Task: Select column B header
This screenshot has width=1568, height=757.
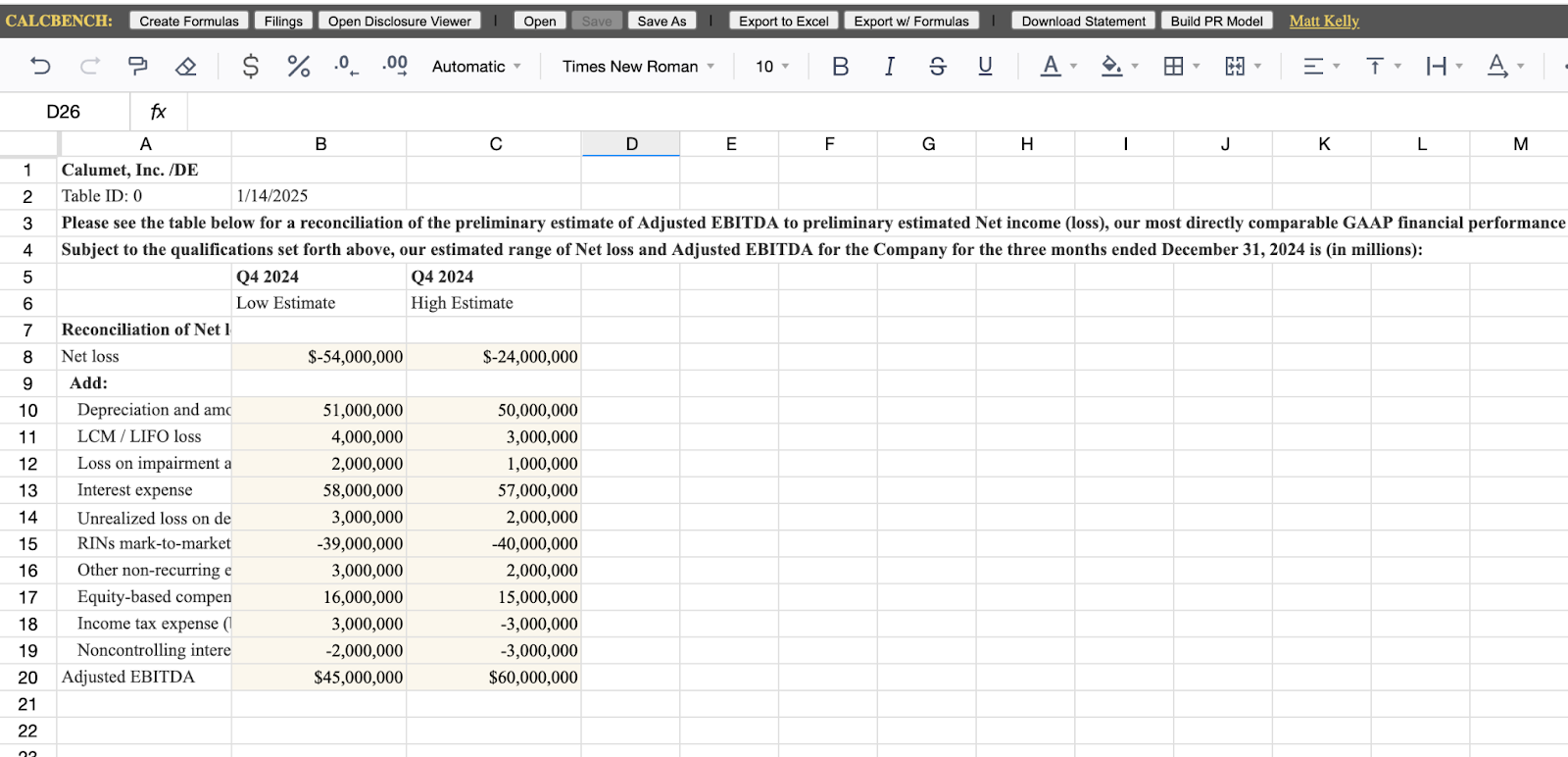Action: [320, 144]
